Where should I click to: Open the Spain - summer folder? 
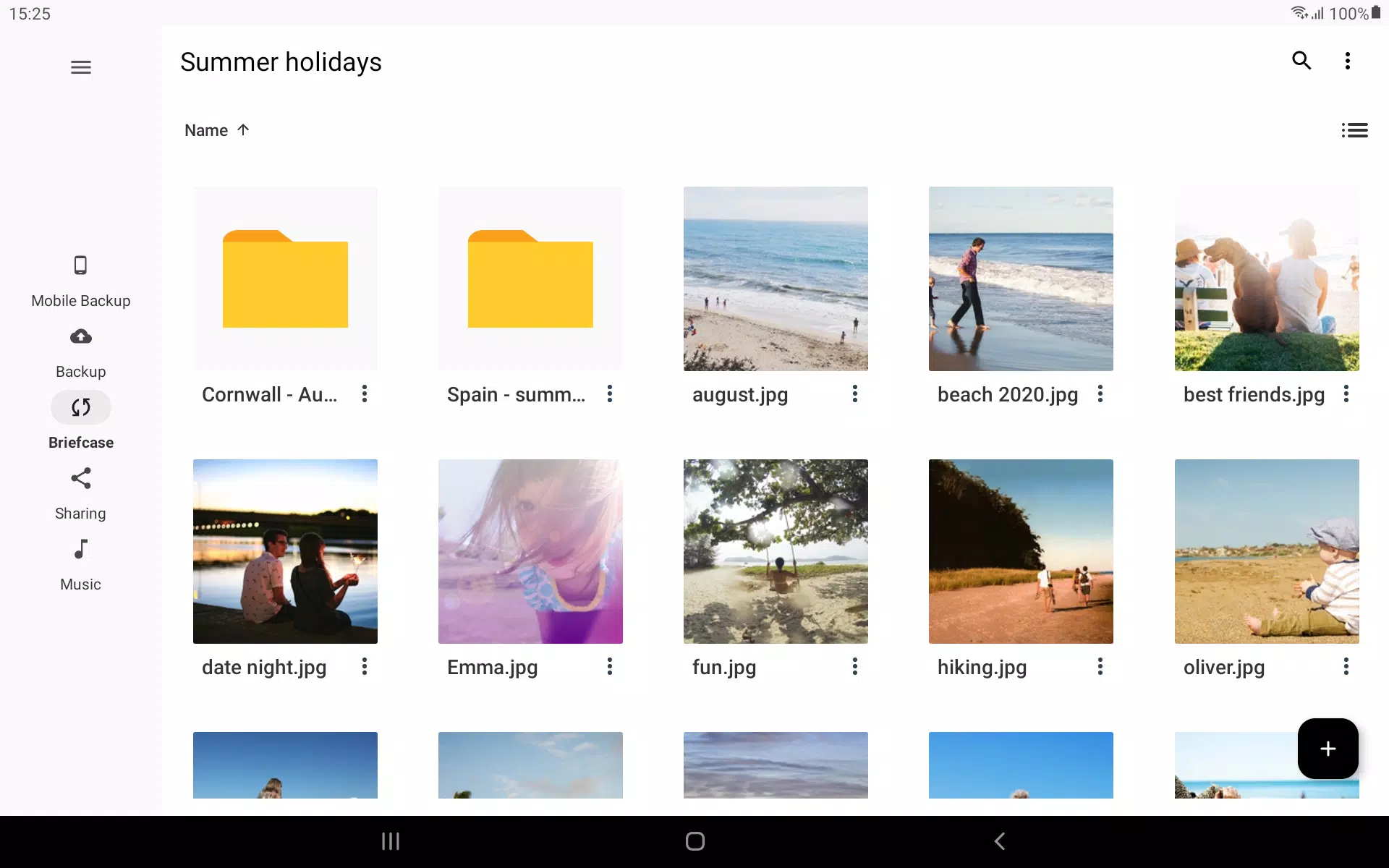530,278
